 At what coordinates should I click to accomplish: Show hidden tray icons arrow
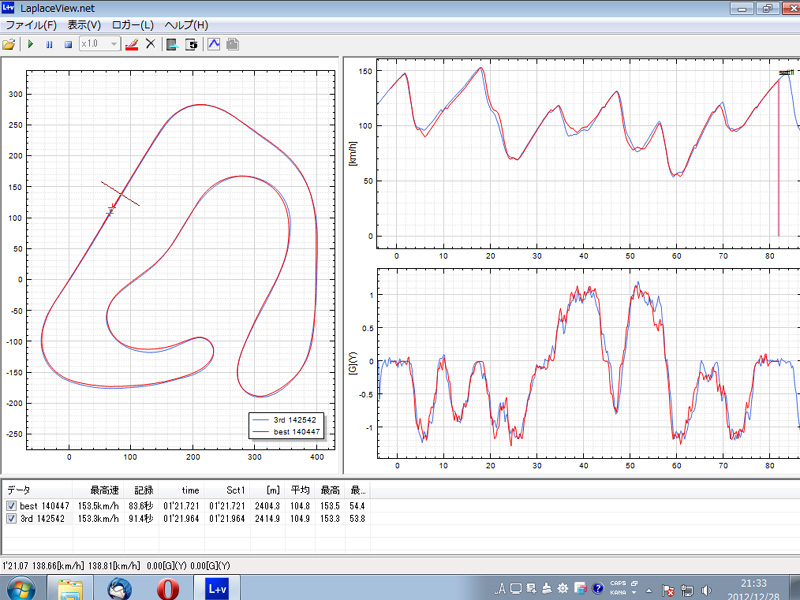pyautogui.click(x=649, y=590)
